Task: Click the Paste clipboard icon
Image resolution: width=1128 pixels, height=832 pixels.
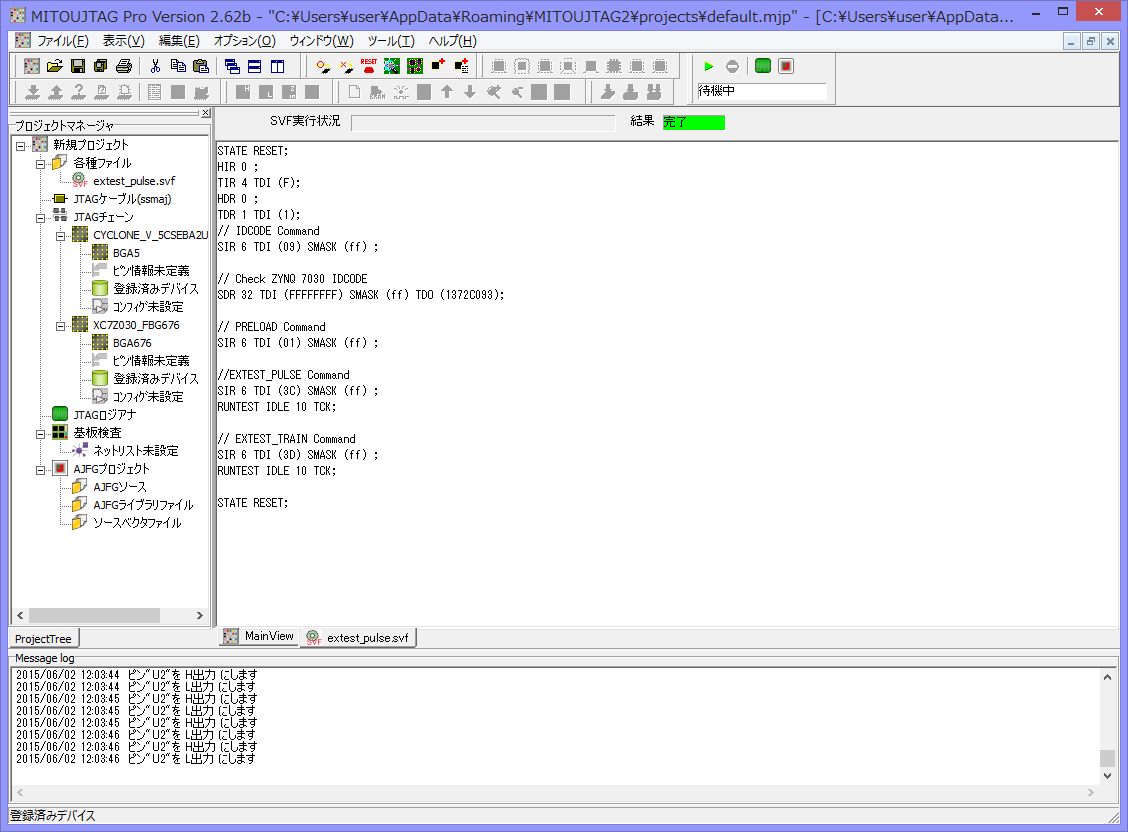Action: pyautogui.click(x=201, y=66)
